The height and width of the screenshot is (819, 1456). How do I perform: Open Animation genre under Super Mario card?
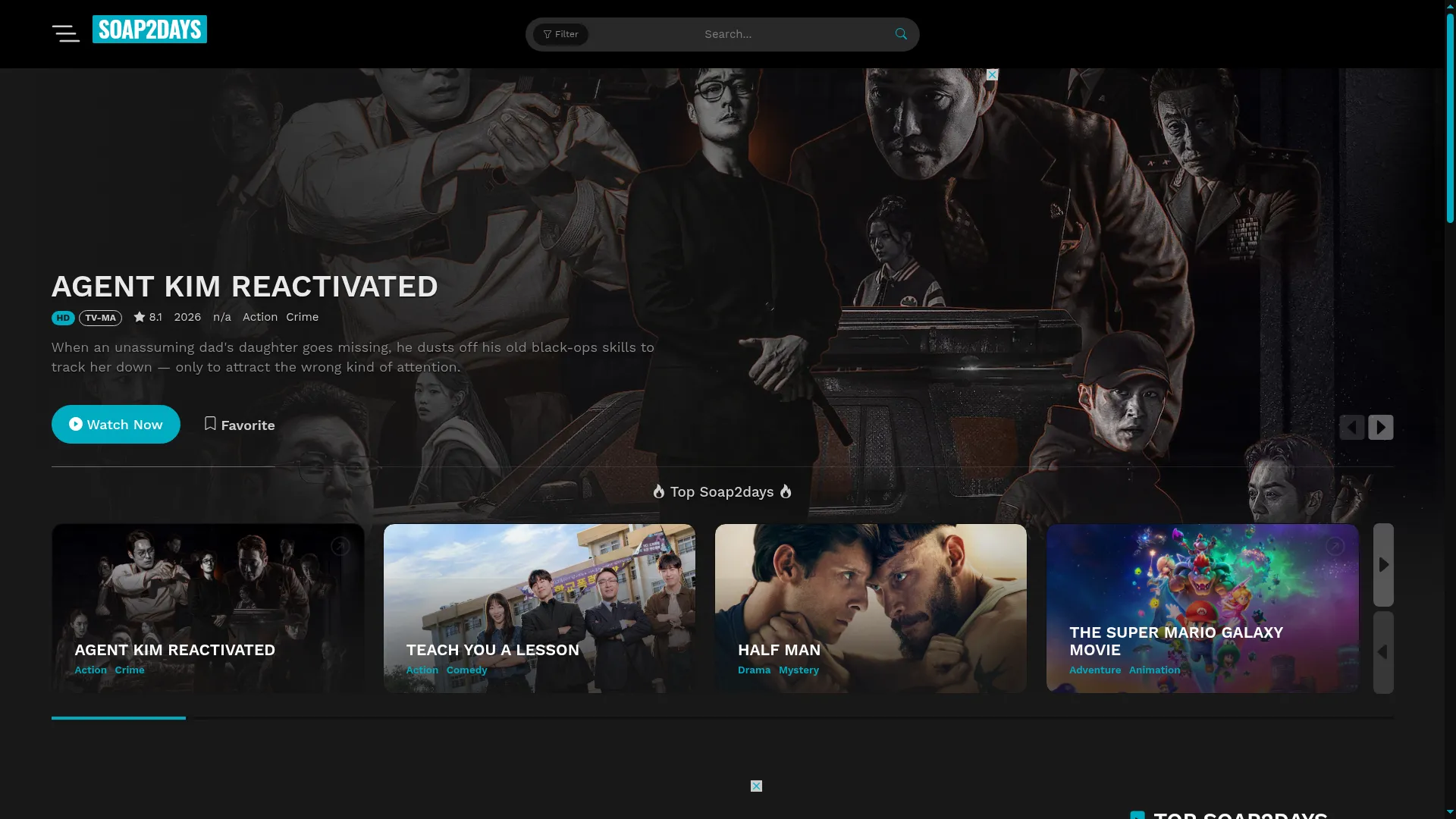tap(1155, 670)
